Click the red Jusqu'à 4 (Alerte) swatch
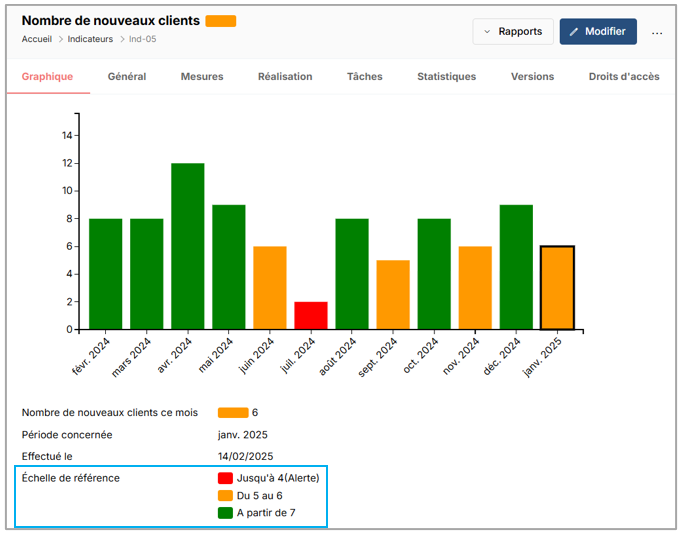Screen dimensions: 683x535 pyautogui.click(x=225, y=478)
